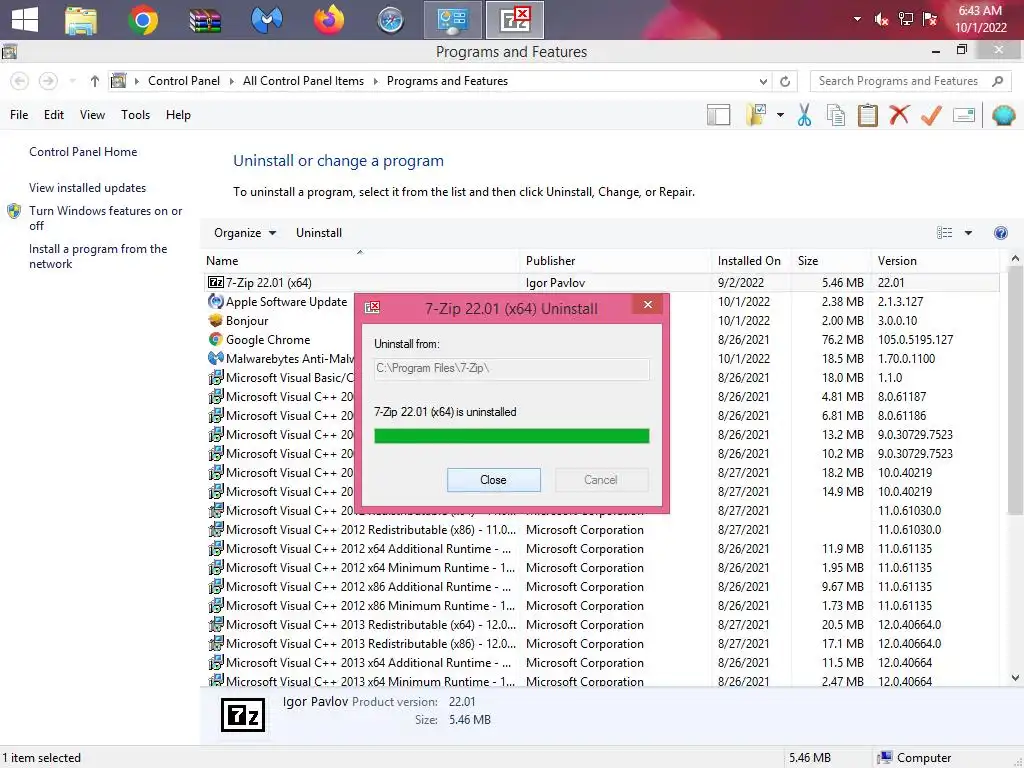Click the Search Programs and Features box

click(x=910, y=81)
